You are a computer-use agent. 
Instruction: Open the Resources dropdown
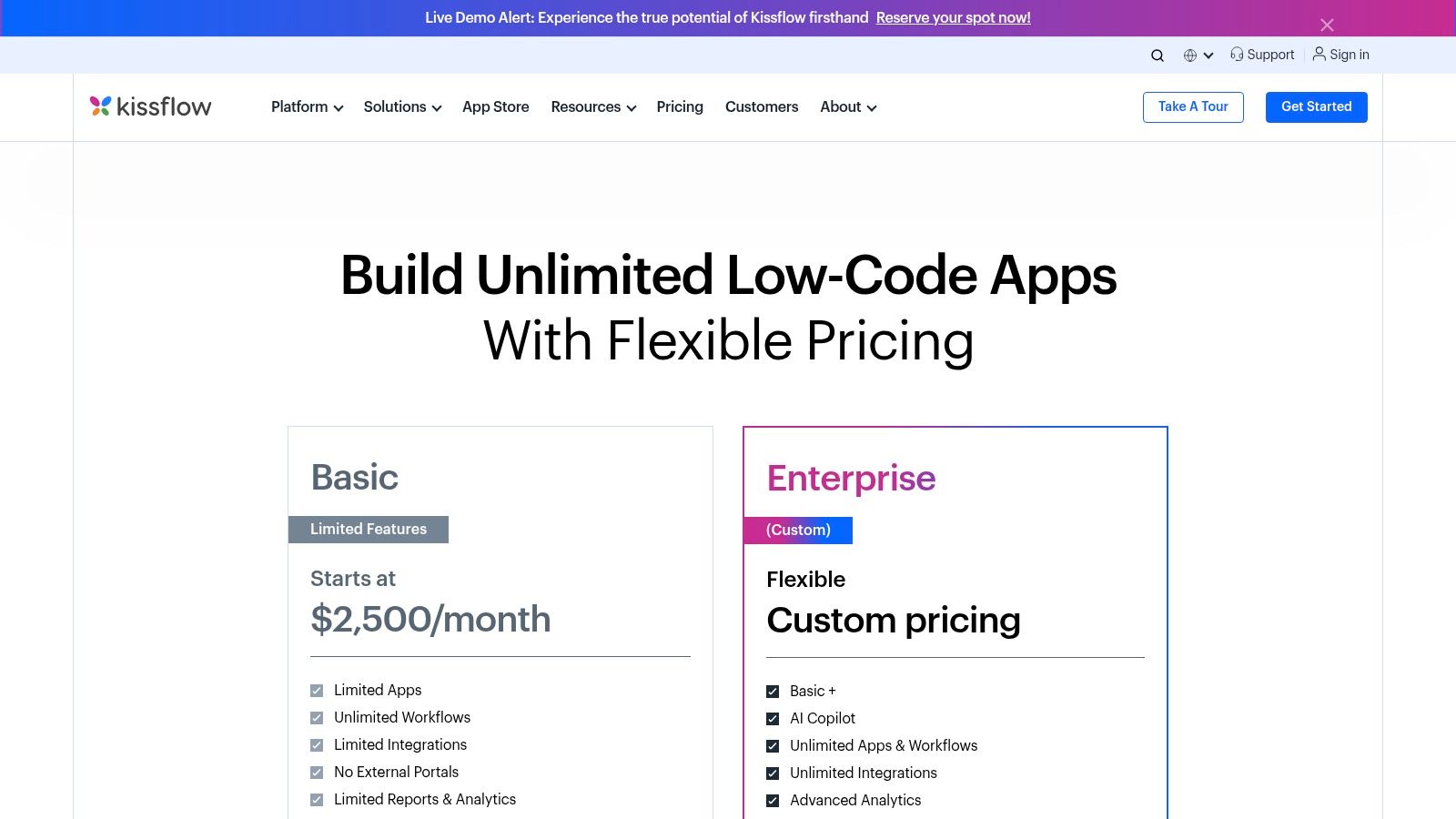(592, 106)
